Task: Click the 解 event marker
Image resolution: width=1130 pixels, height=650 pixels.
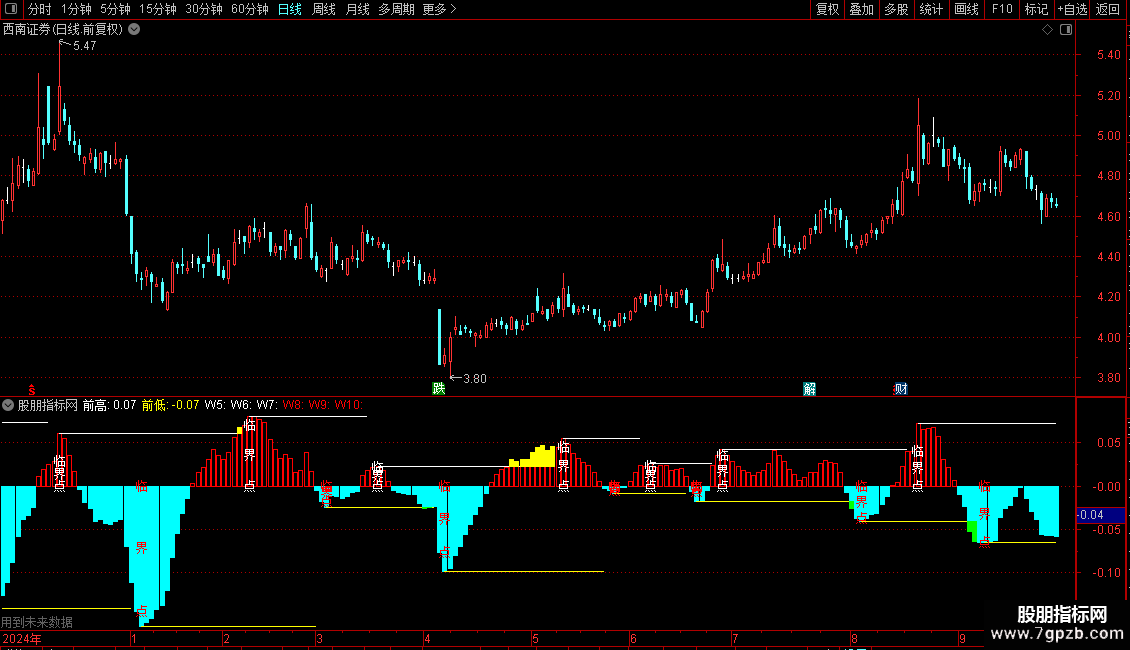Action: (x=809, y=389)
